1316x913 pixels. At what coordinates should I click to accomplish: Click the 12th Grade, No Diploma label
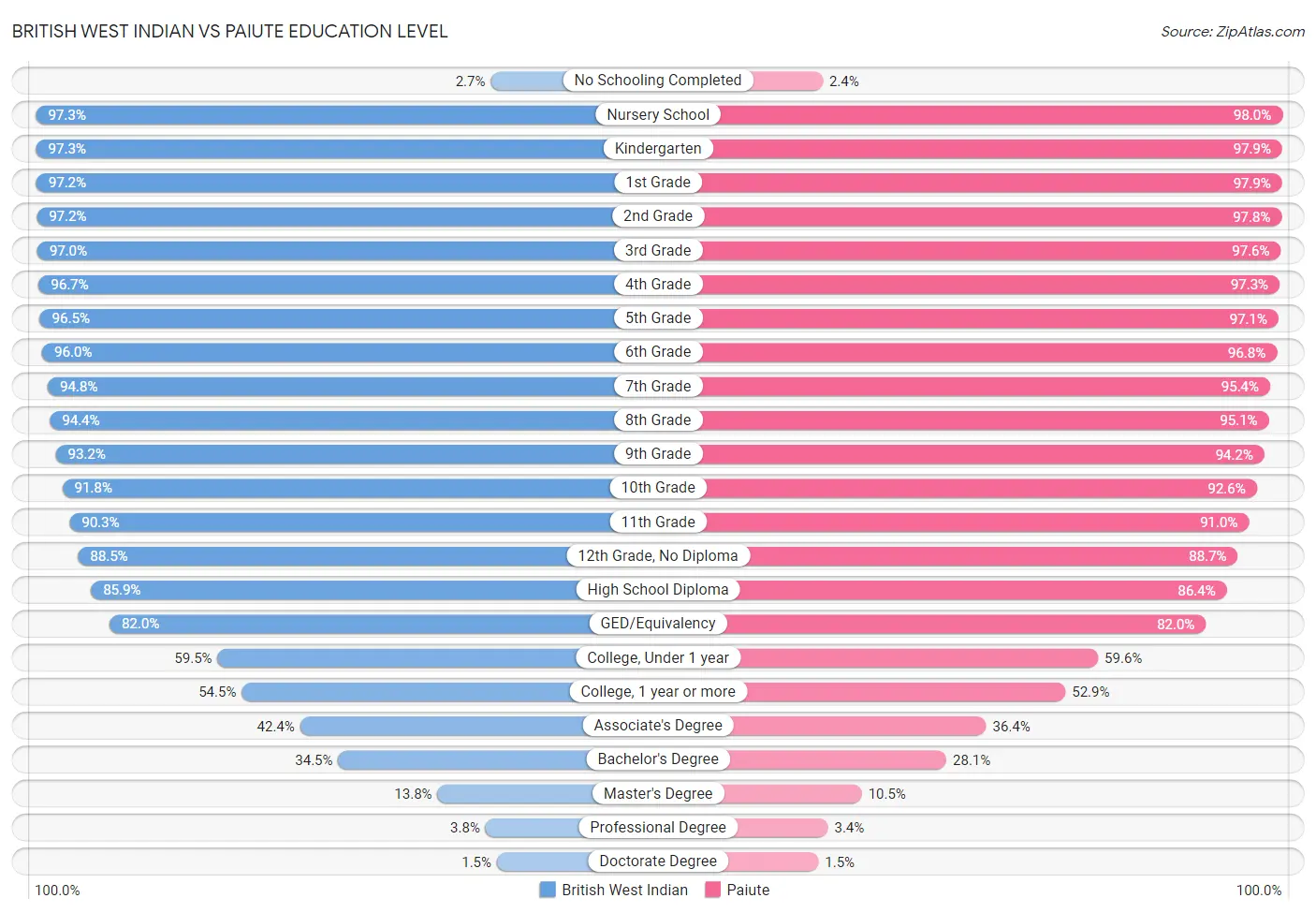[658, 556]
